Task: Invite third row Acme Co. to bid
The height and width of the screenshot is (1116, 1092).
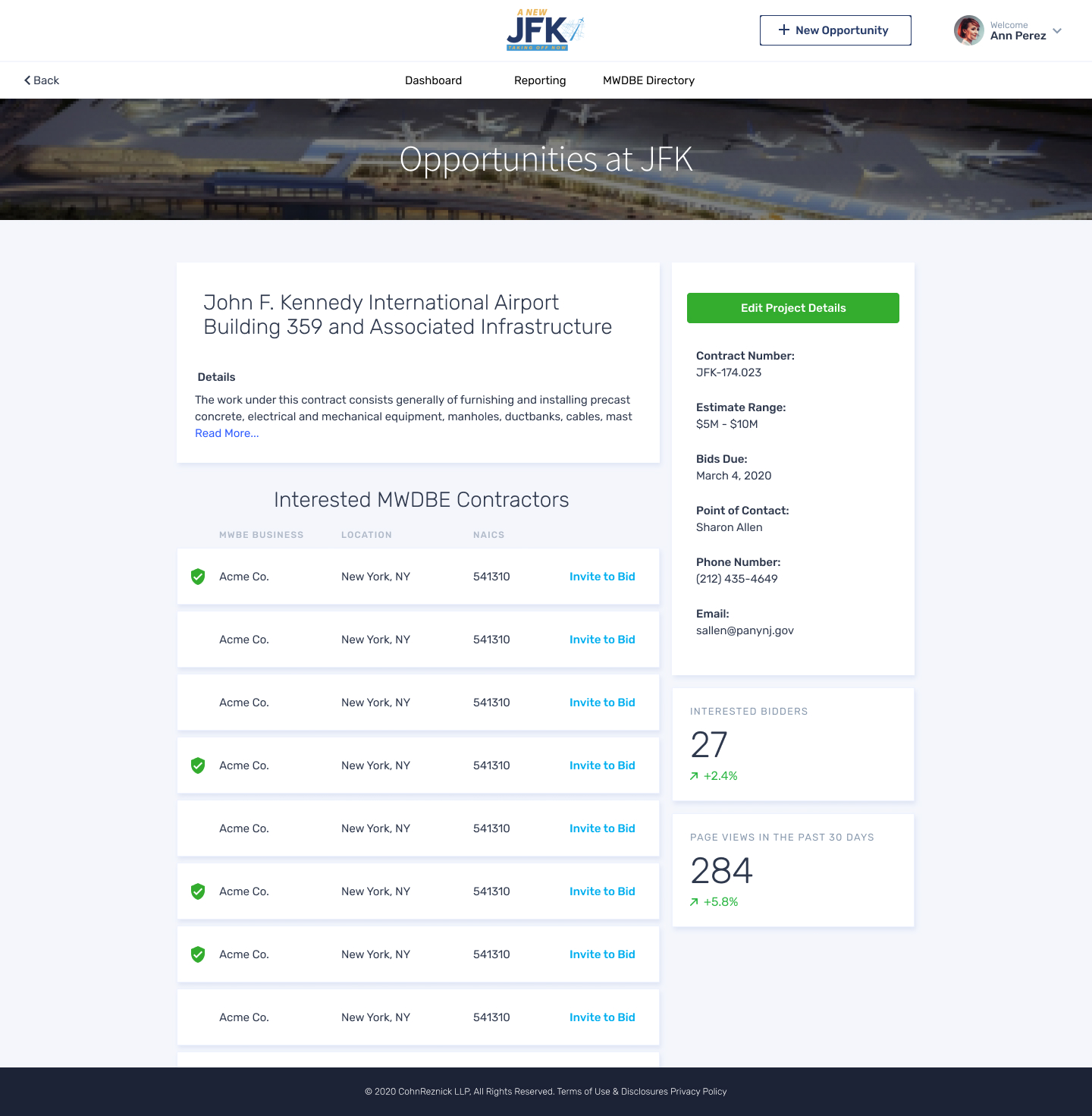Action: click(x=602, y=703)
